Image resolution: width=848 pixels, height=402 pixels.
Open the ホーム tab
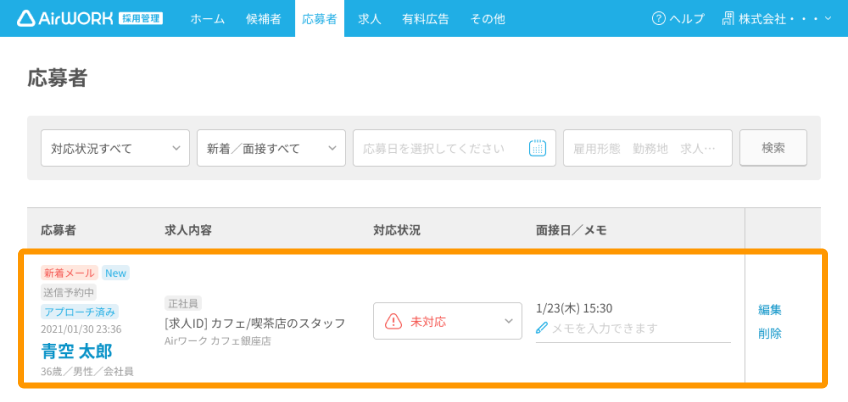[208, 19]
